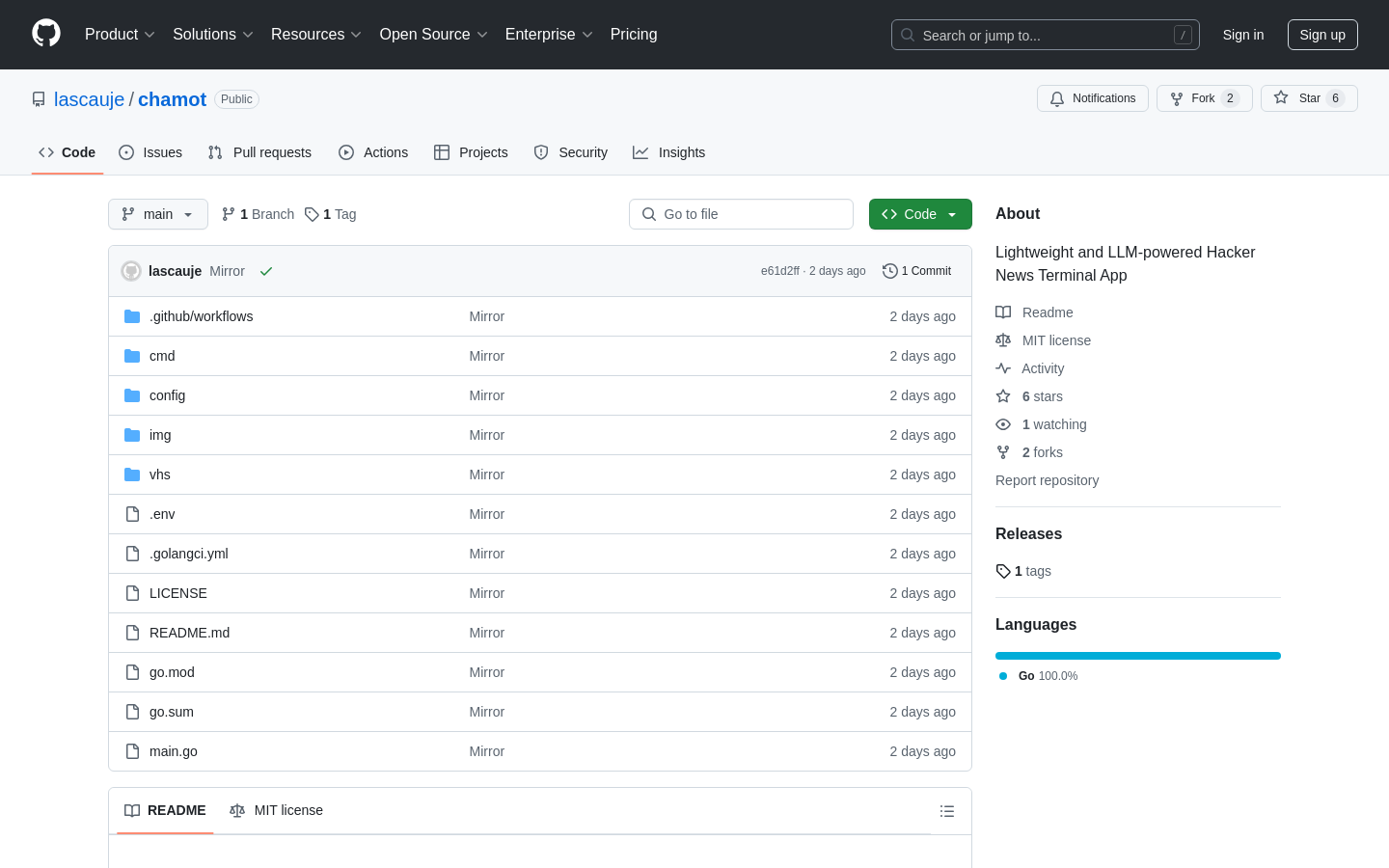Click the Star icon button

(x=1281, y=97)
